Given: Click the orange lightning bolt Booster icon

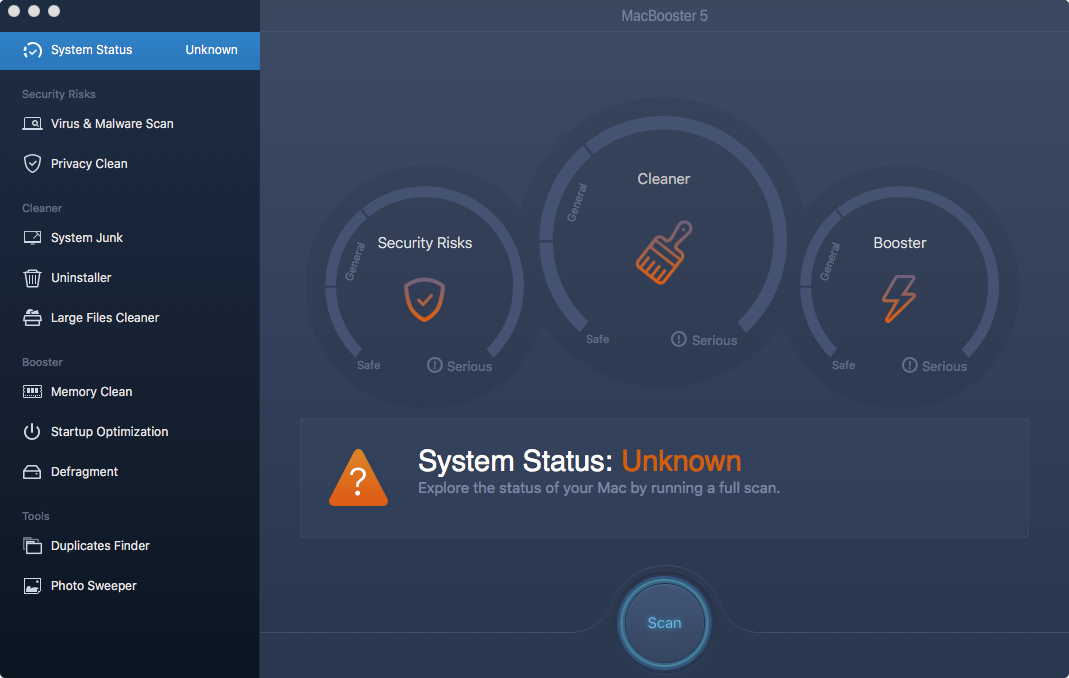Looking at the screenshot, I should click(x=899, y=298).
